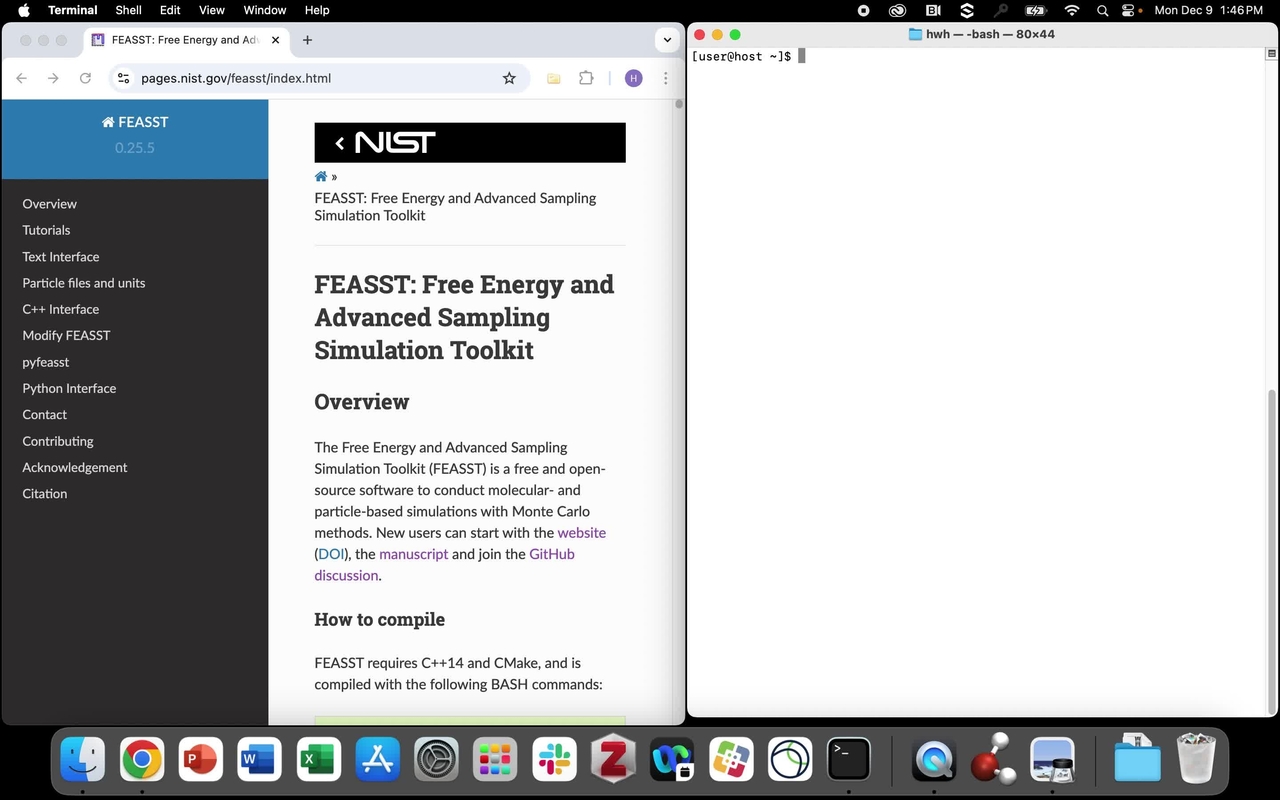Open the Terminal icon in the Dock

849,760
